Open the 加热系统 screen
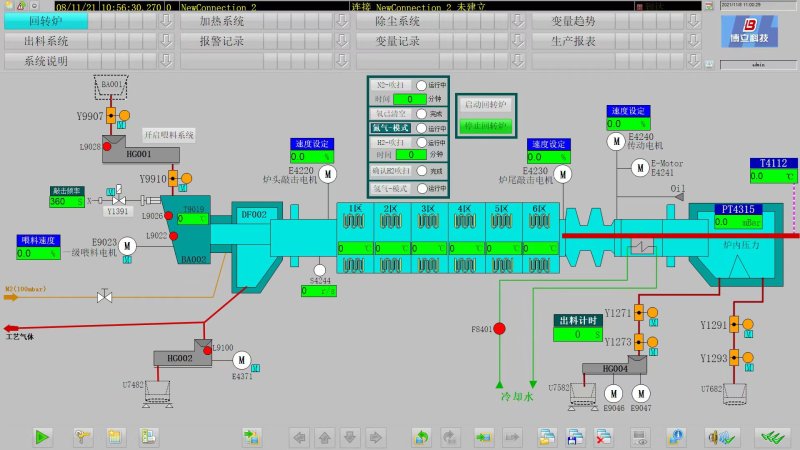The height and width of the screenshot is (450, 800). 255,21
